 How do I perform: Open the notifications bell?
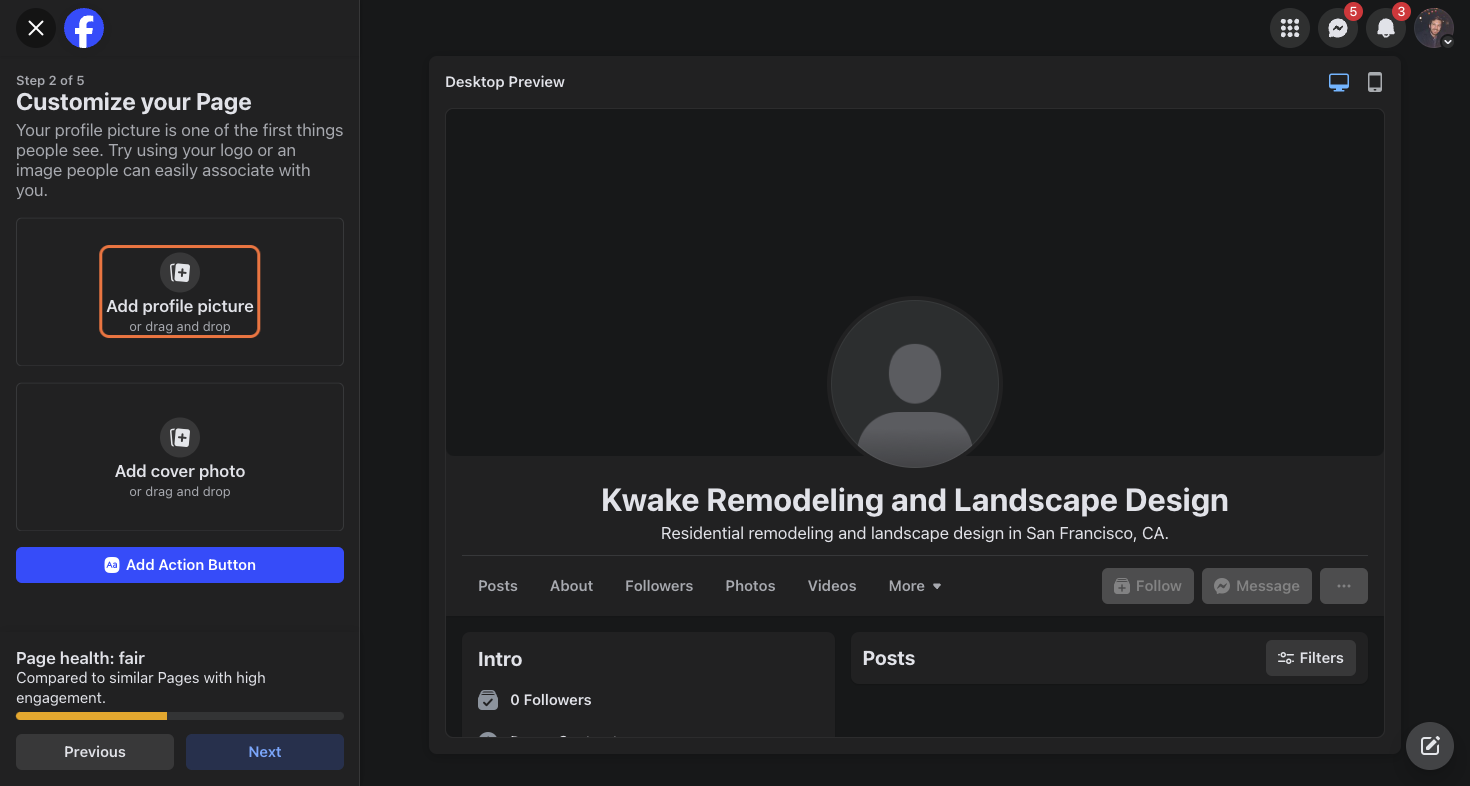[x=1386, y=28]
